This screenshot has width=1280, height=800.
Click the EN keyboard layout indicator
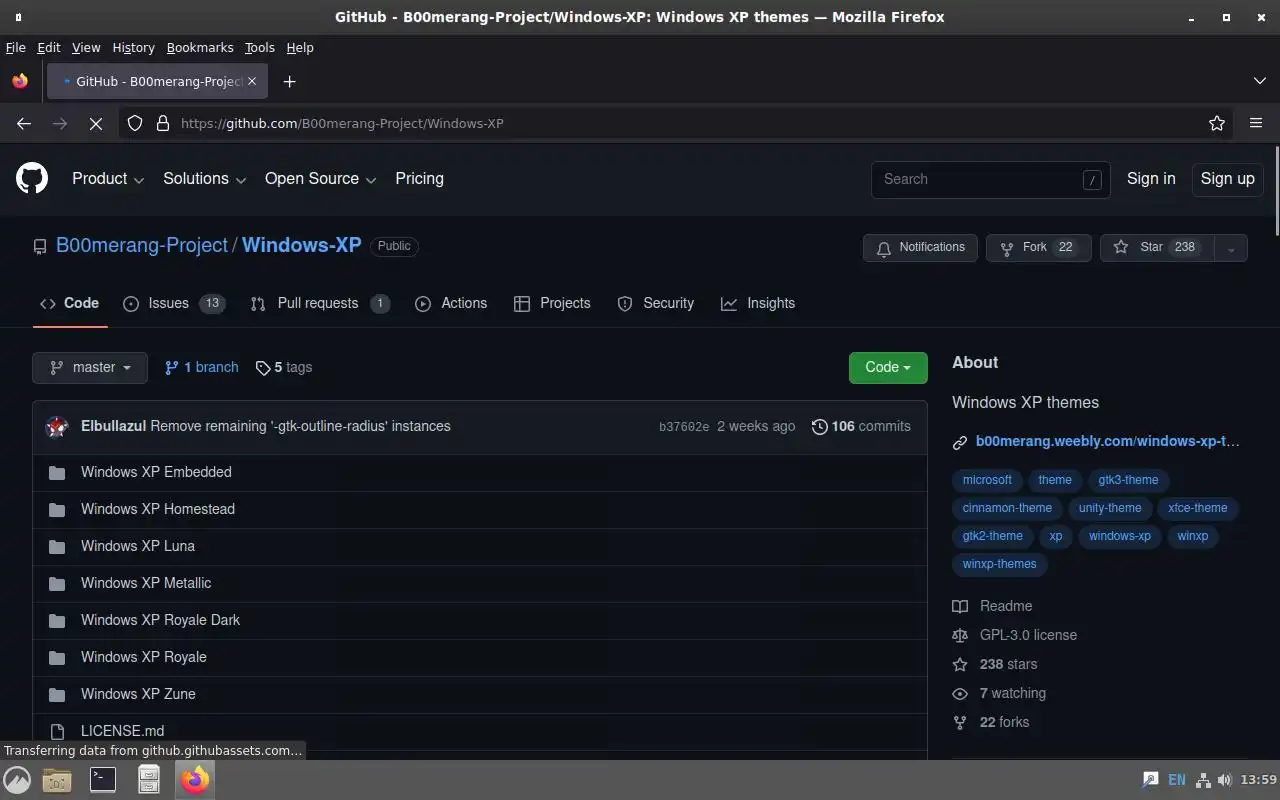point(1177,780)
